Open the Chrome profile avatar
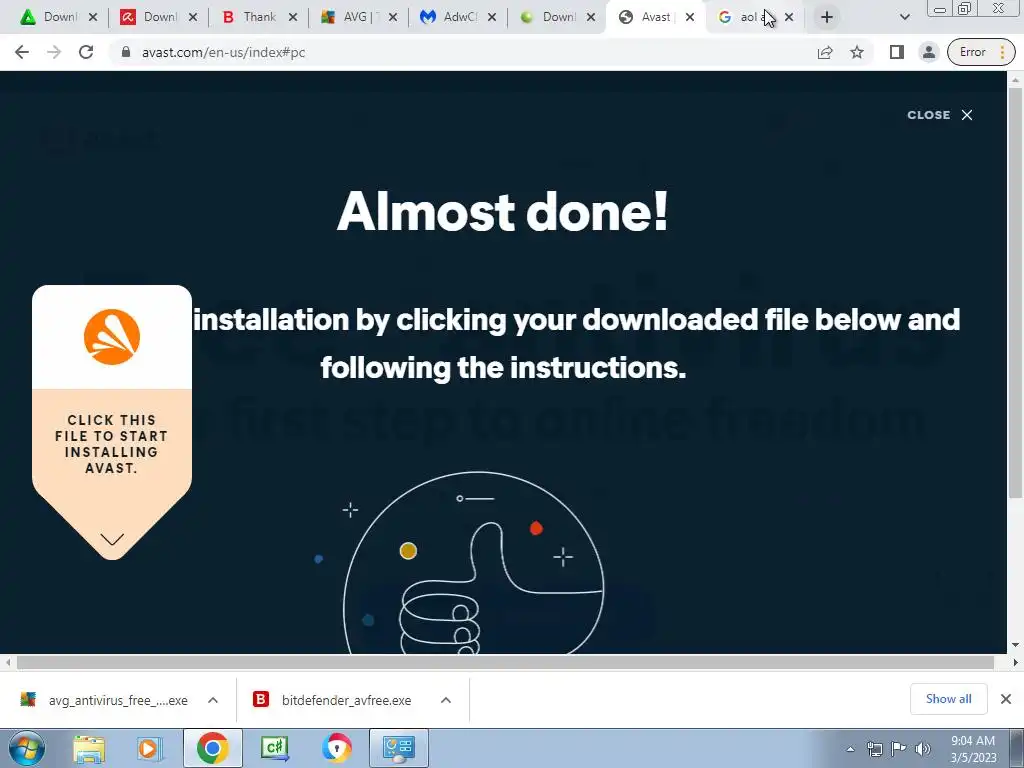 click(x=928, y=52)
